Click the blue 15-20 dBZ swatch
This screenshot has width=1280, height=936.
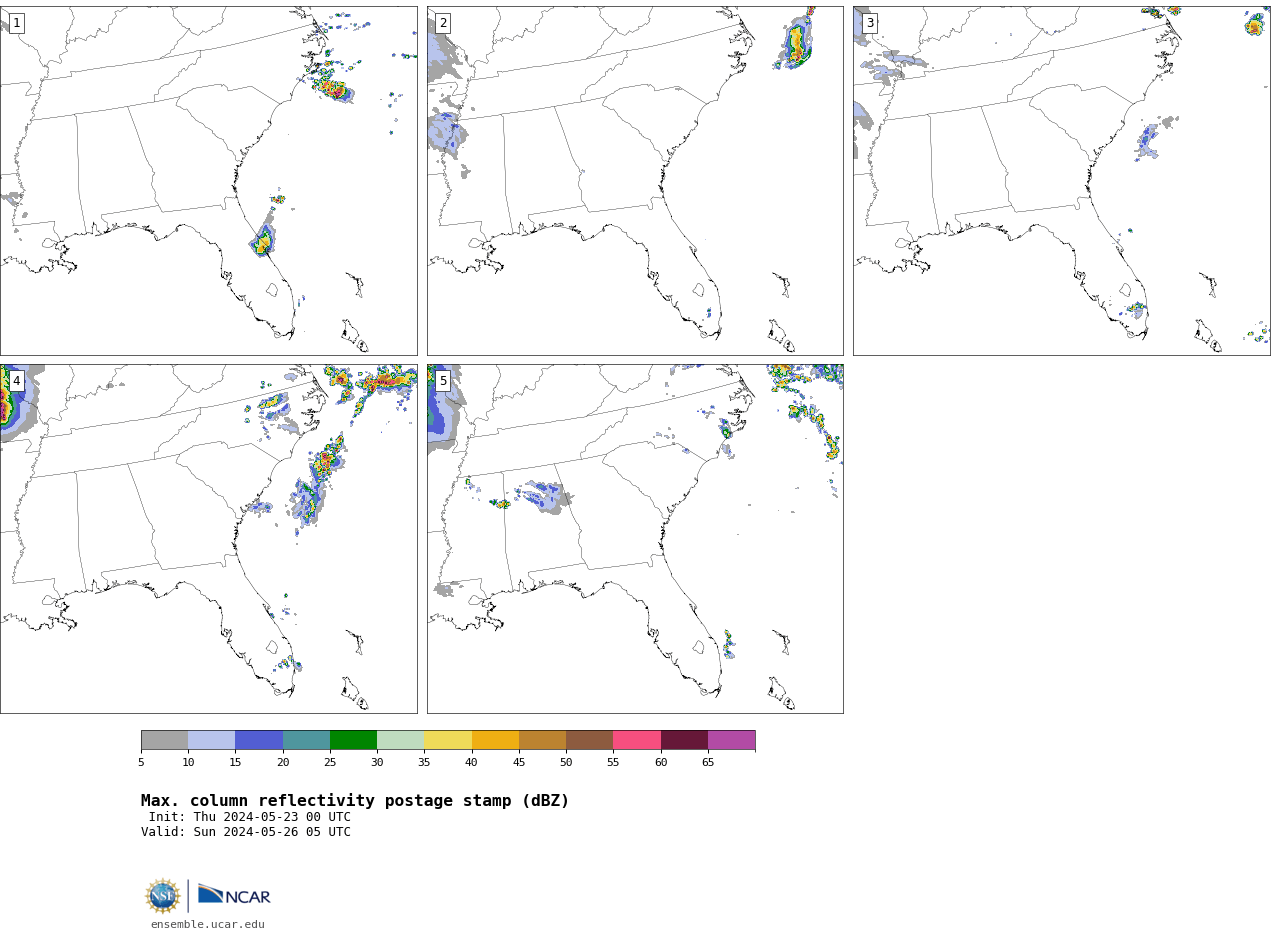point(259,740)
